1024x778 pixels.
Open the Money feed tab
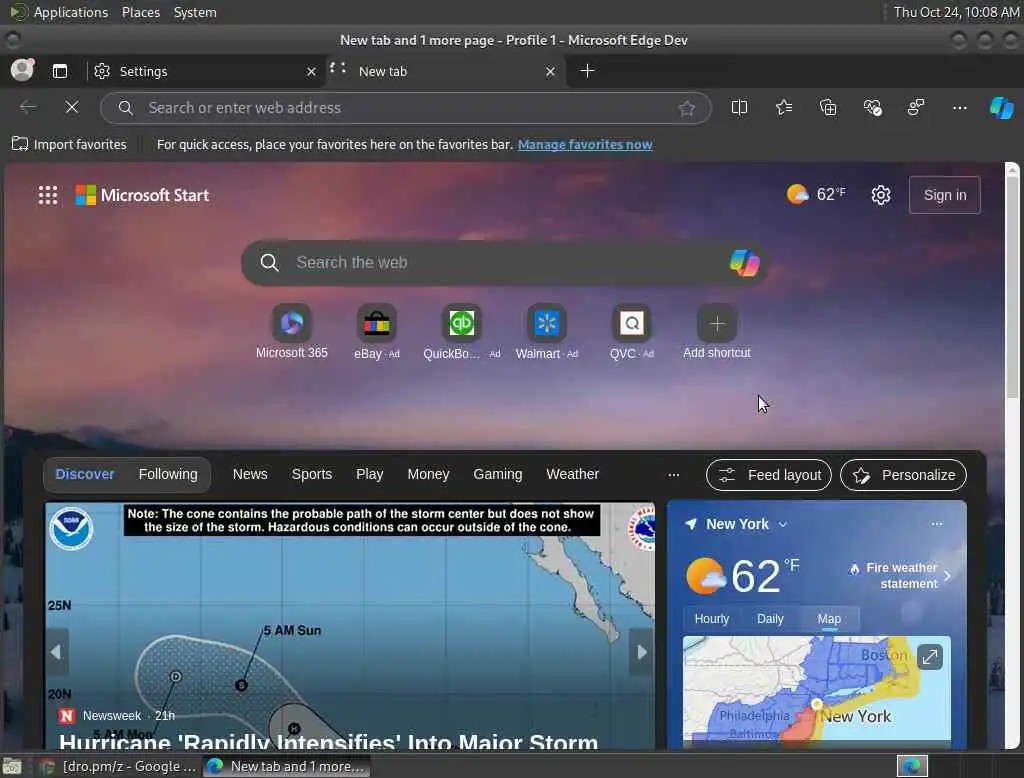pos(428,474)
